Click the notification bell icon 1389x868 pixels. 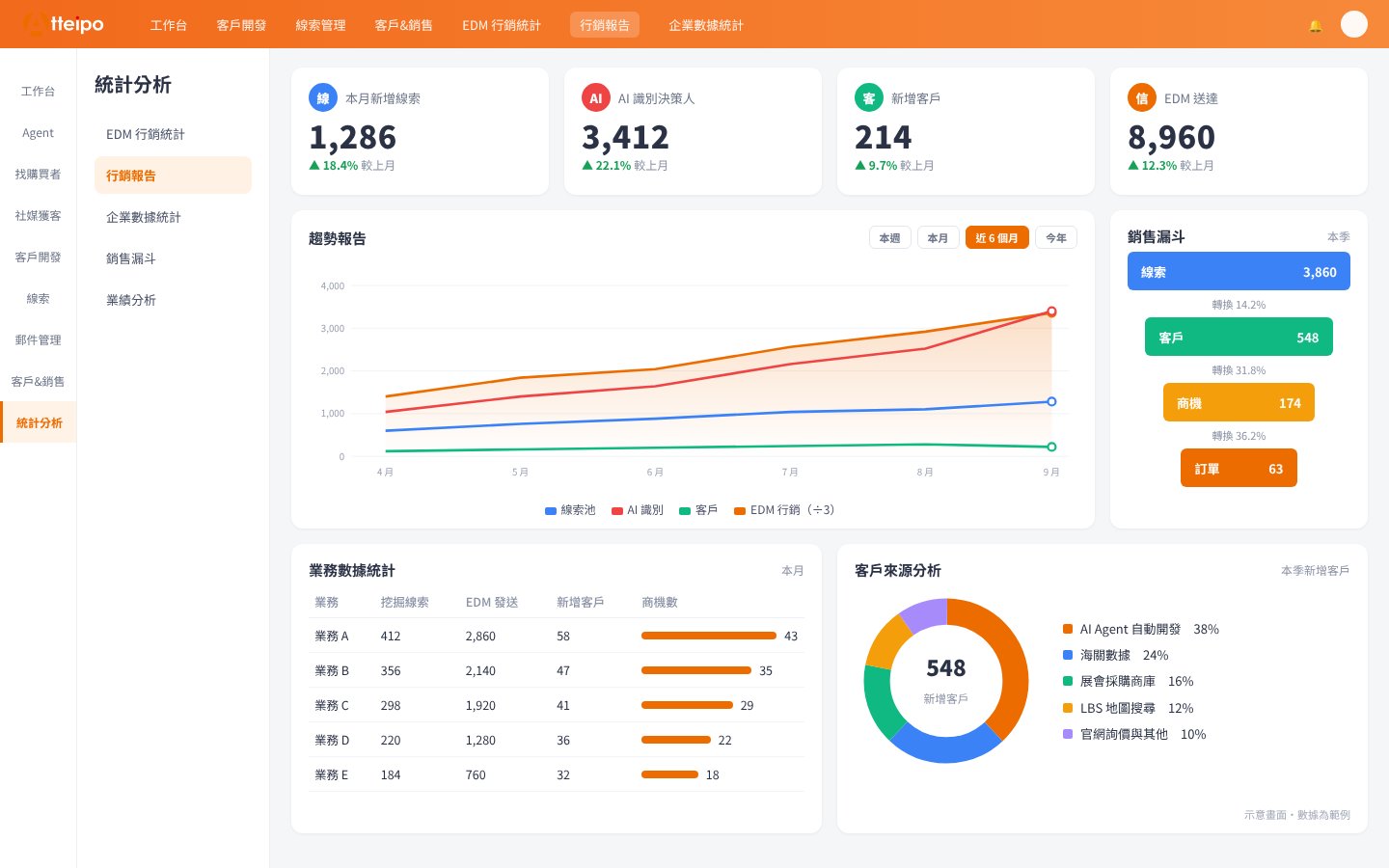tap(1315, 25)
